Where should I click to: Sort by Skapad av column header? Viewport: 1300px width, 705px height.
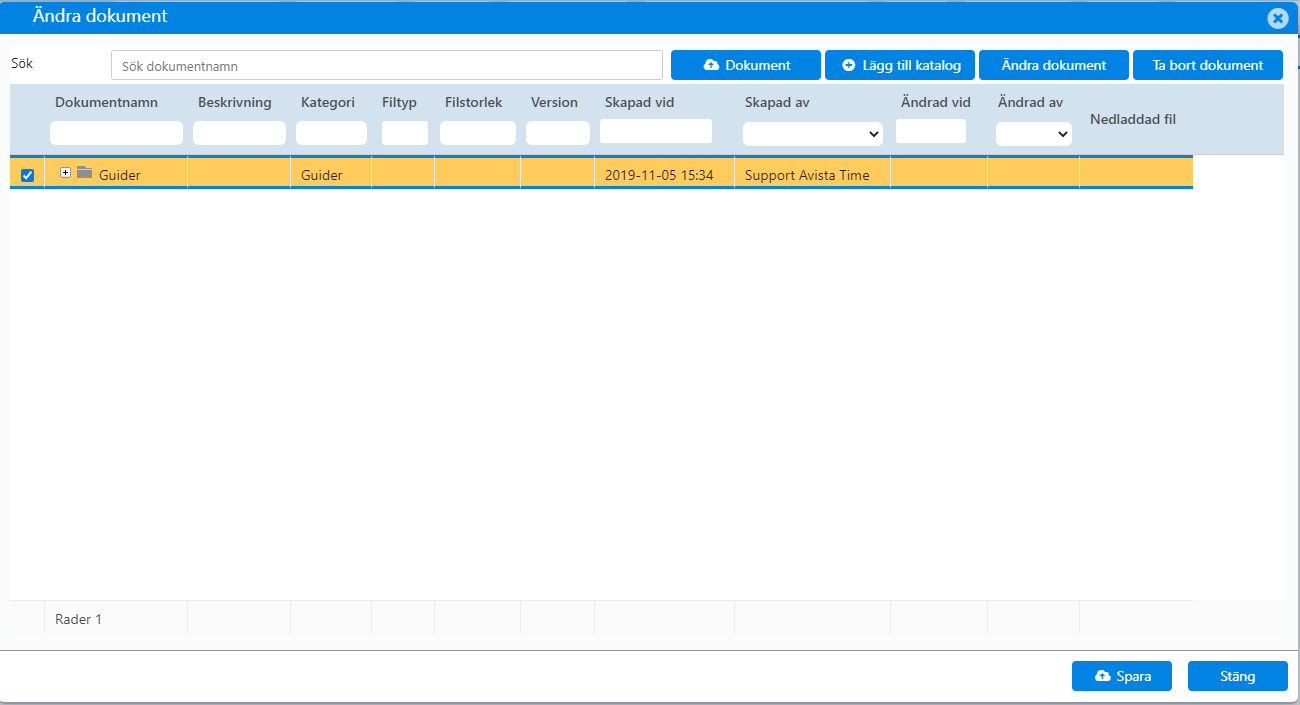[777, 102]
